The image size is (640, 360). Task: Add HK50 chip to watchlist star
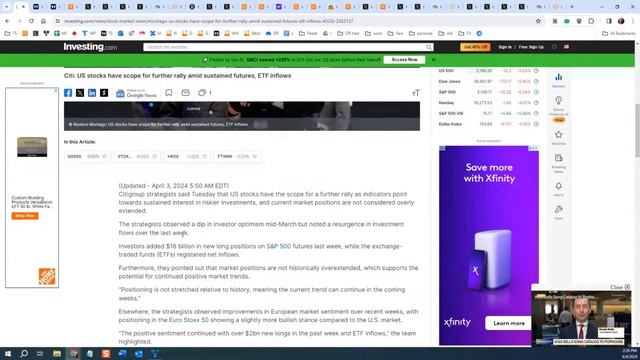(x=204, y=156)
